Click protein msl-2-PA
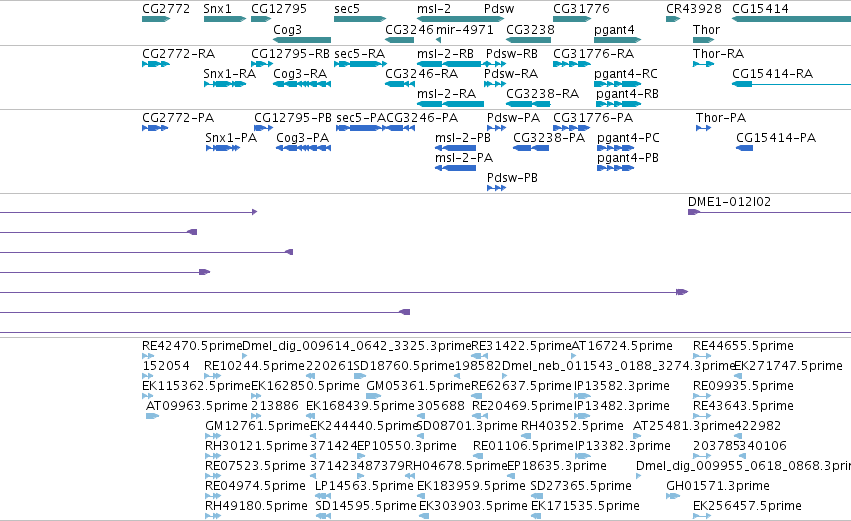Screen dimensions: 851x521 click(455, 168)
